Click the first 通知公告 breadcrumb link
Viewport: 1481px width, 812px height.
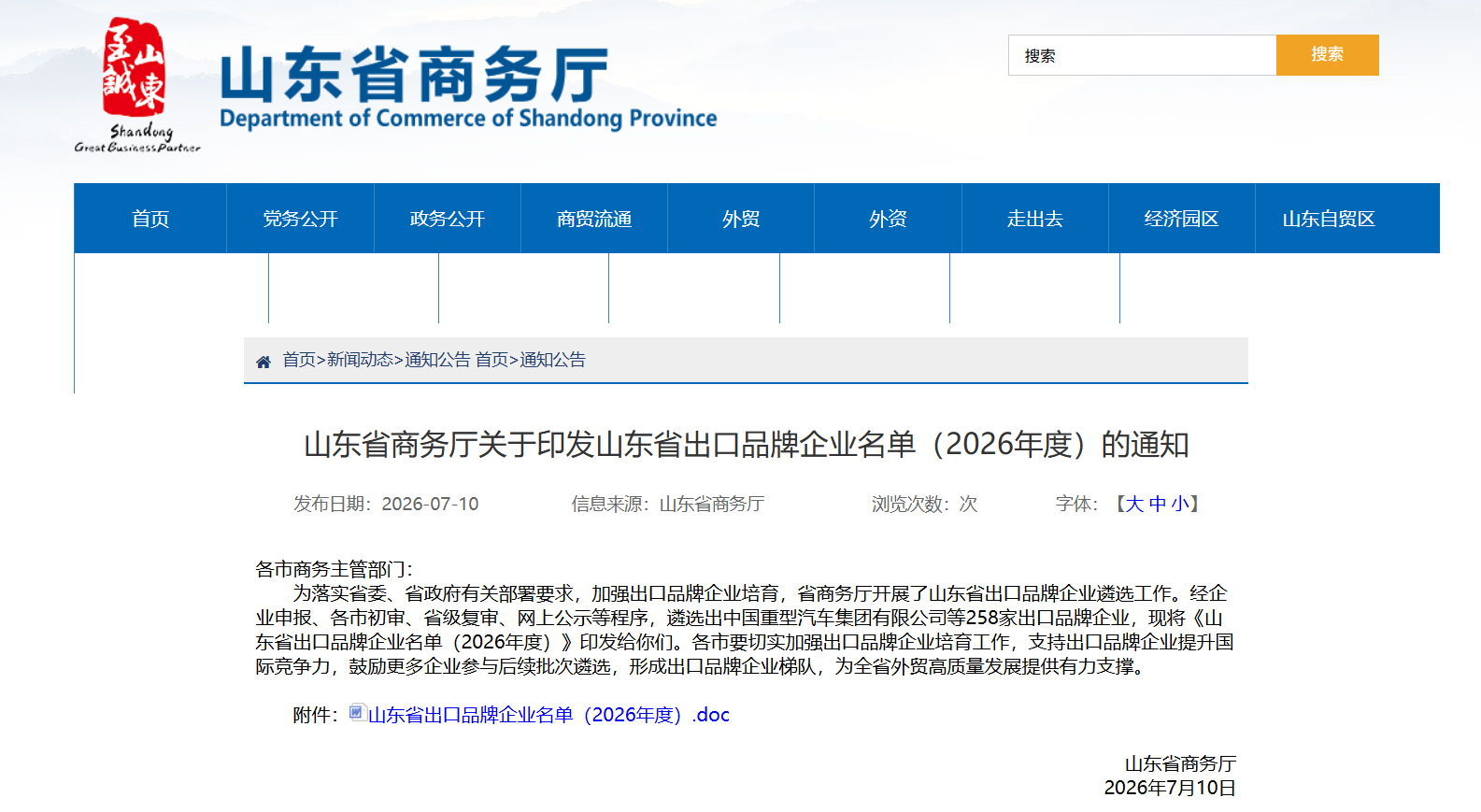[x=437, y=360]
